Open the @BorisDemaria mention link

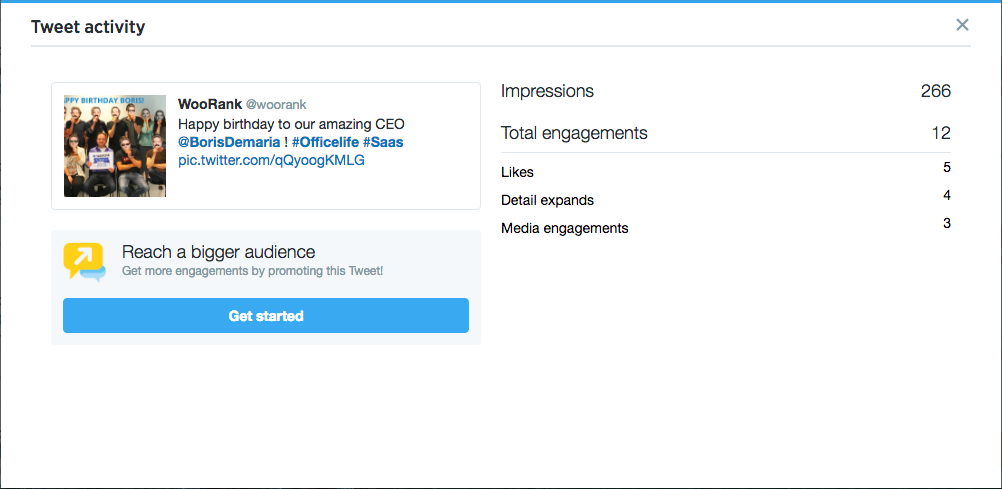(x=229, y=142)
